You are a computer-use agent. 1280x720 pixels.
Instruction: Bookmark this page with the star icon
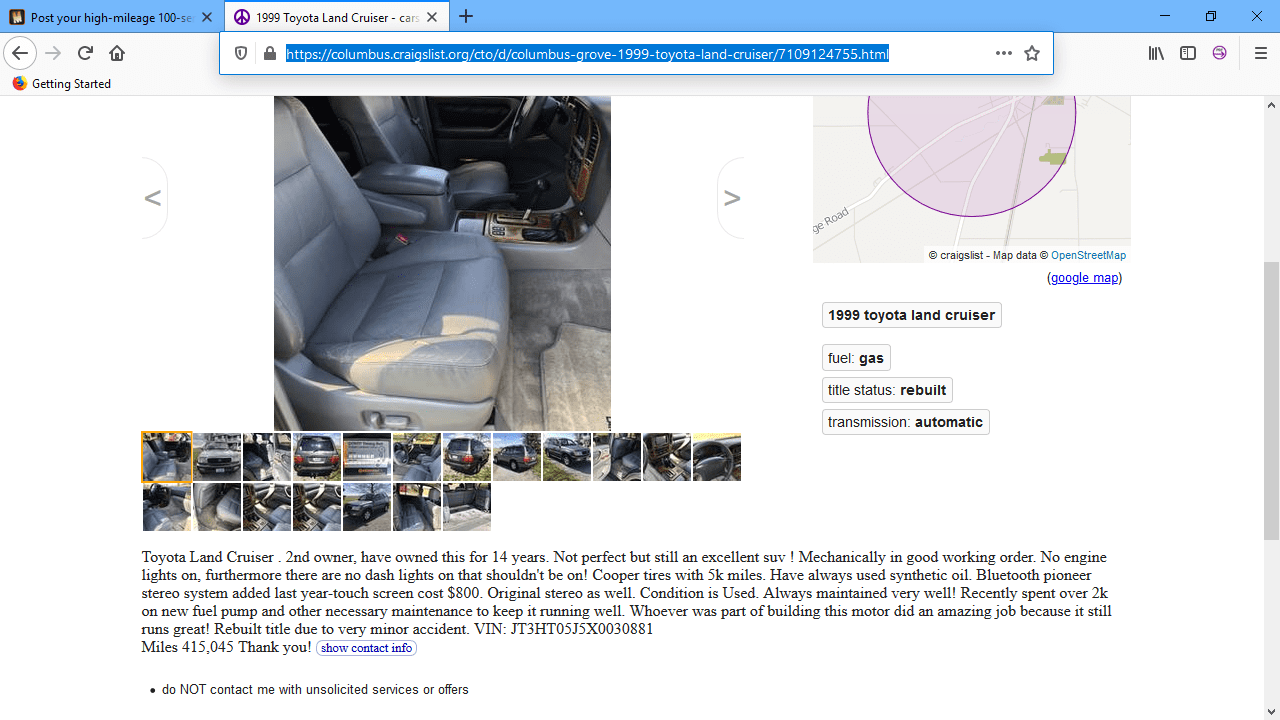click(x=1032, y=53)
